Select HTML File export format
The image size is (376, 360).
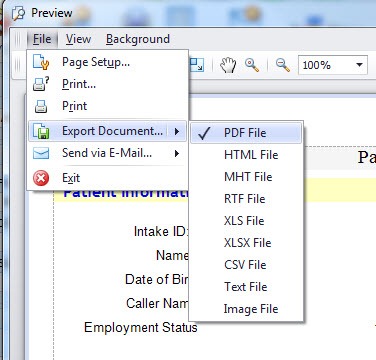(246, 155)
